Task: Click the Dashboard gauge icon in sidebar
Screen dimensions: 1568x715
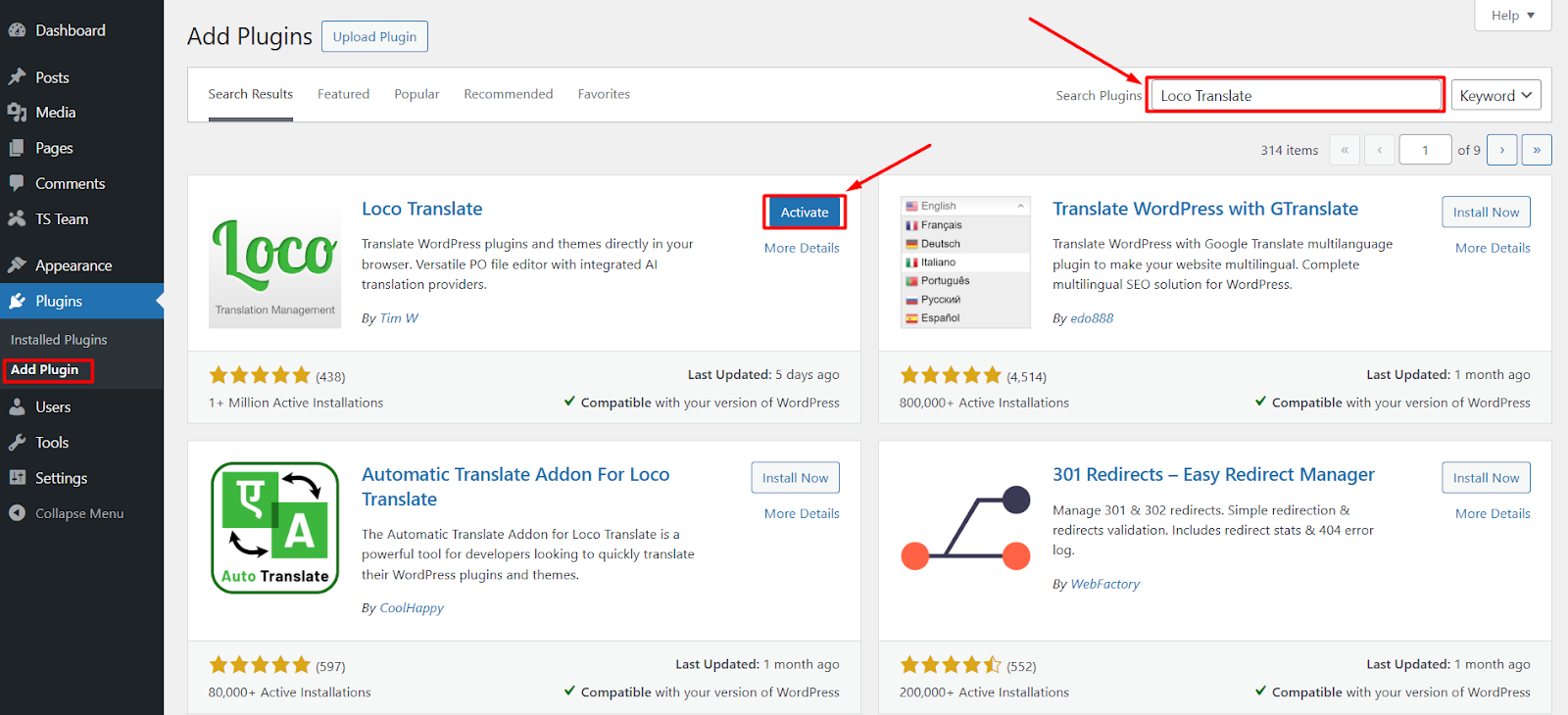Action: coord(17,30)
